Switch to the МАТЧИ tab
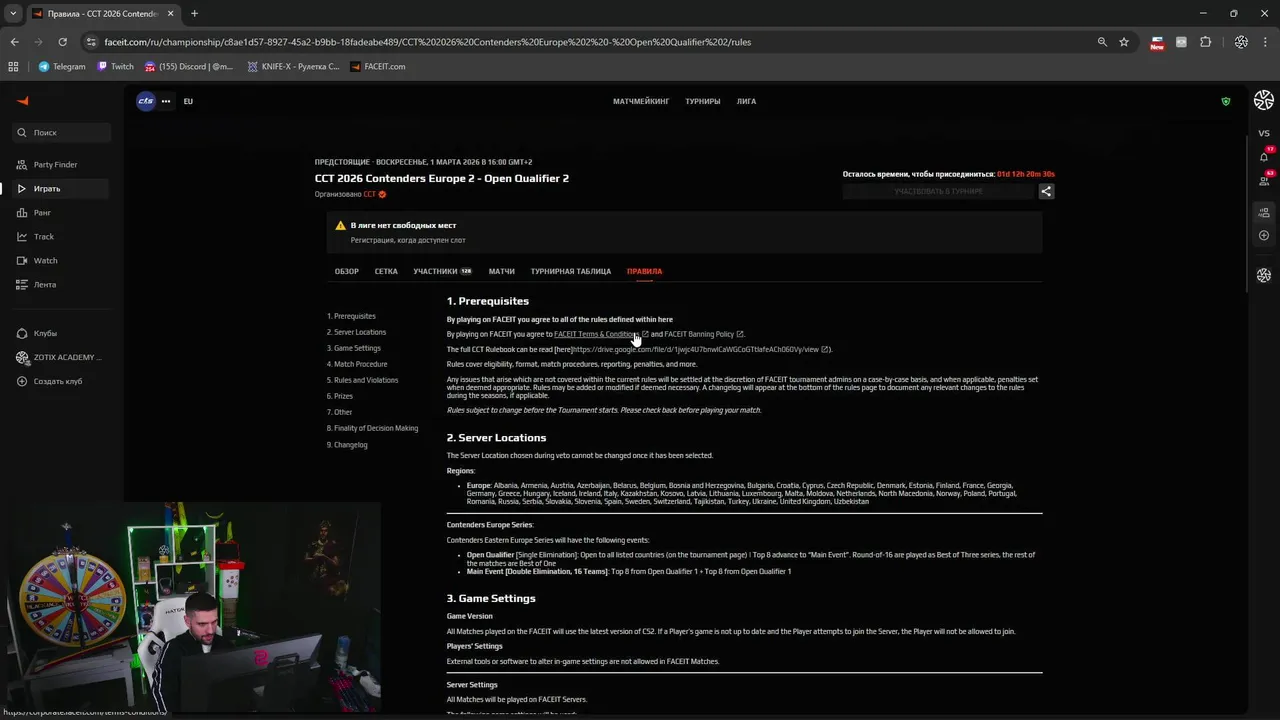Screen dimensions: 1280x720 502,271
